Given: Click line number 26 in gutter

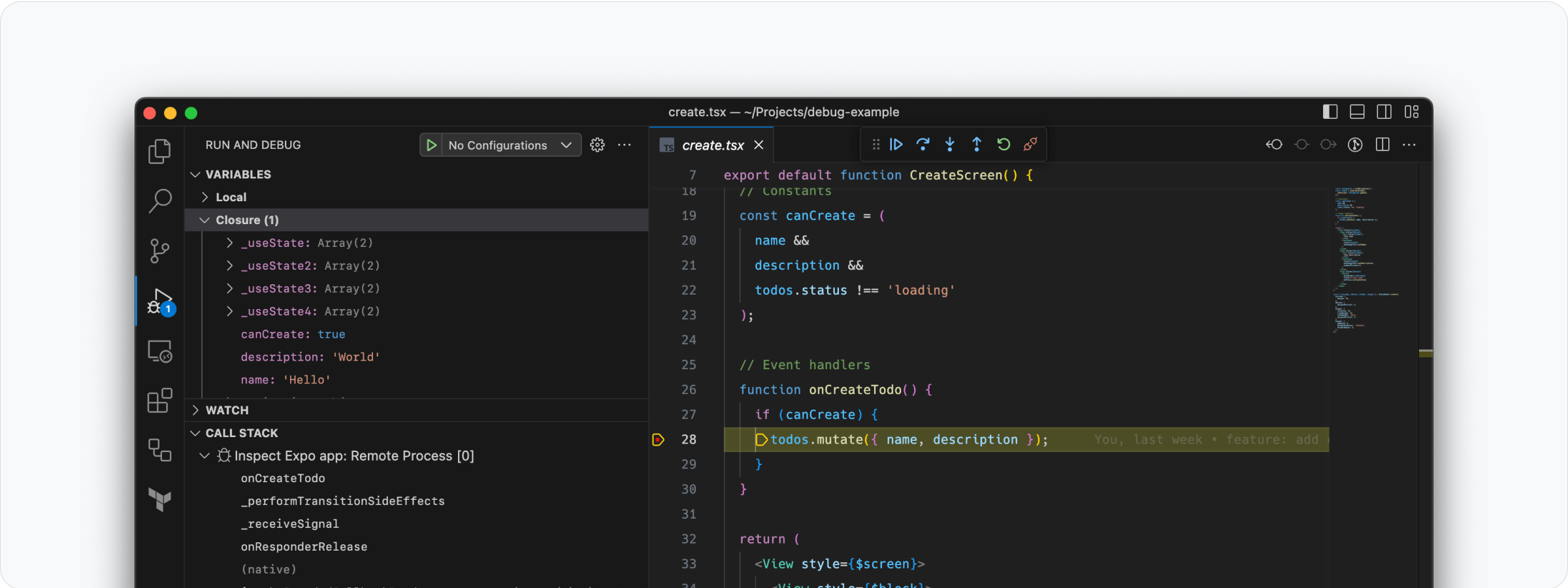Looking at the screenshot, I should (689, 390).
